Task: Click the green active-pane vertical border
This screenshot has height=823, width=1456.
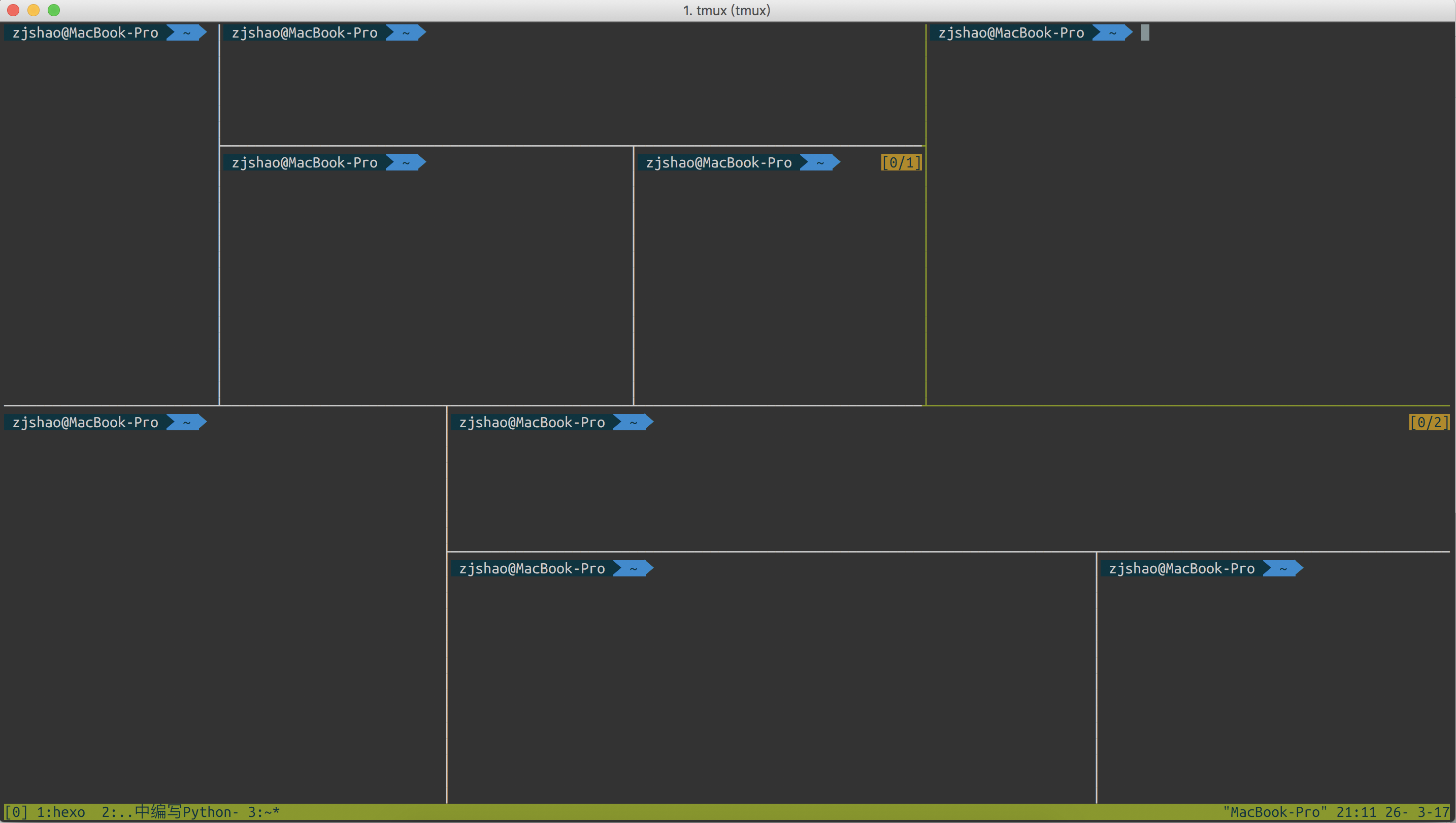Action: (925, 226)
